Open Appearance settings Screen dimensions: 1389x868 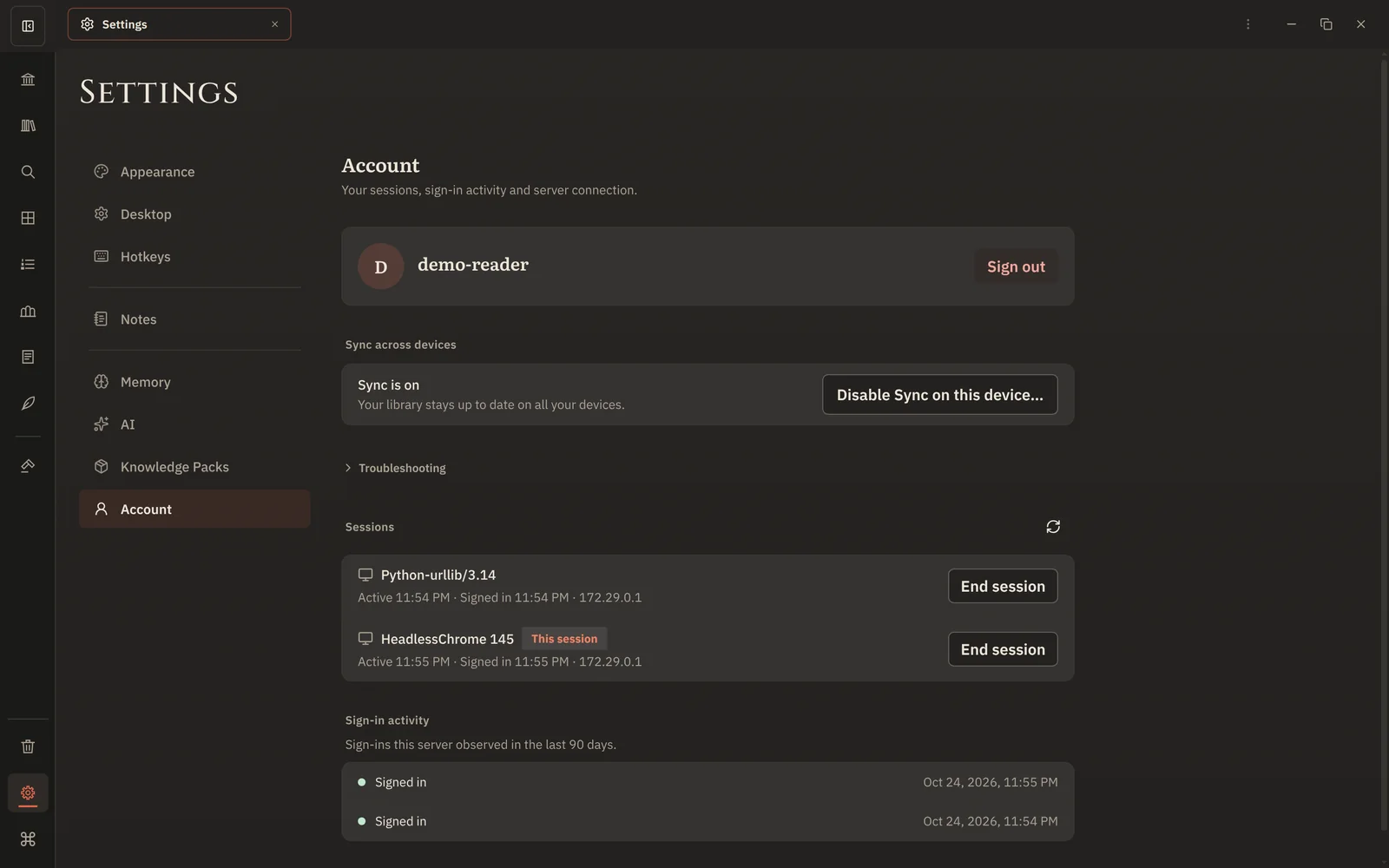pos(194,172)
